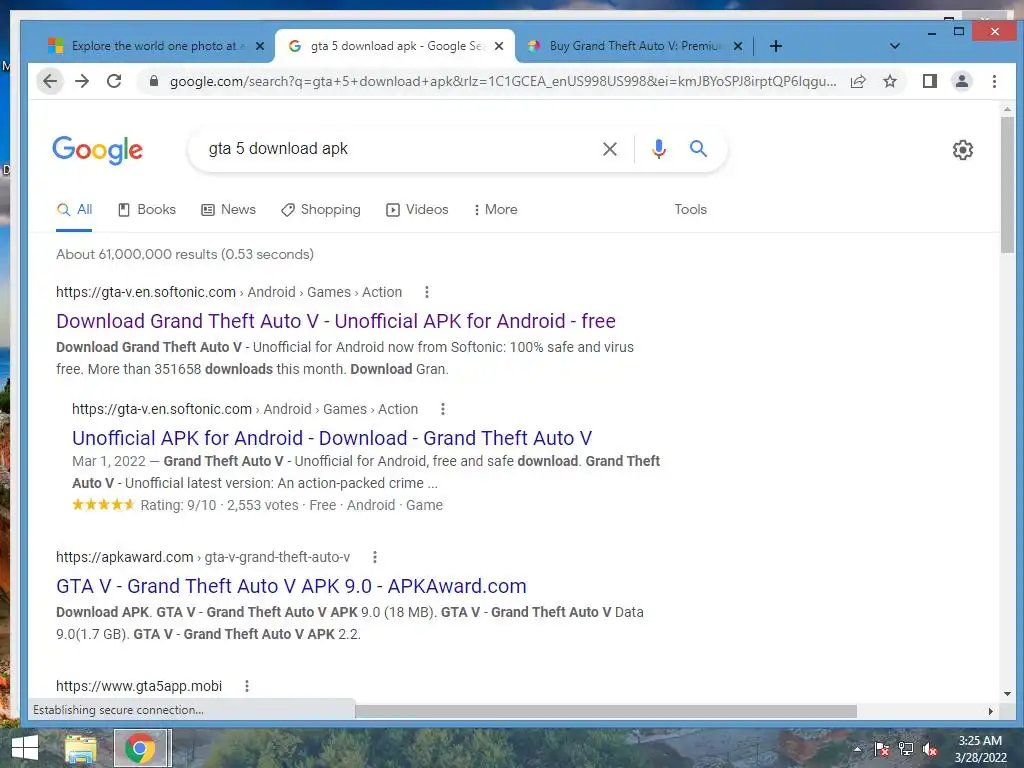Click the blue magnifier search button
This screenshot has width=1024, height=768.
pos(698,149)
